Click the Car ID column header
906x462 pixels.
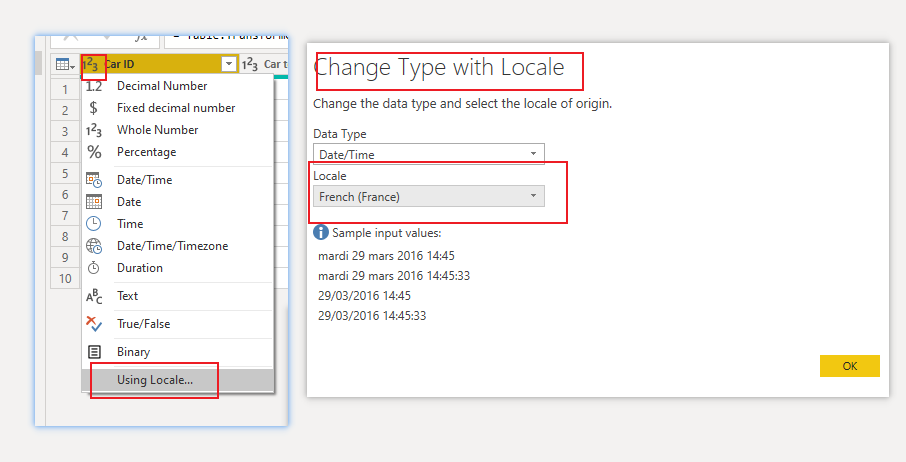(157, 64)
